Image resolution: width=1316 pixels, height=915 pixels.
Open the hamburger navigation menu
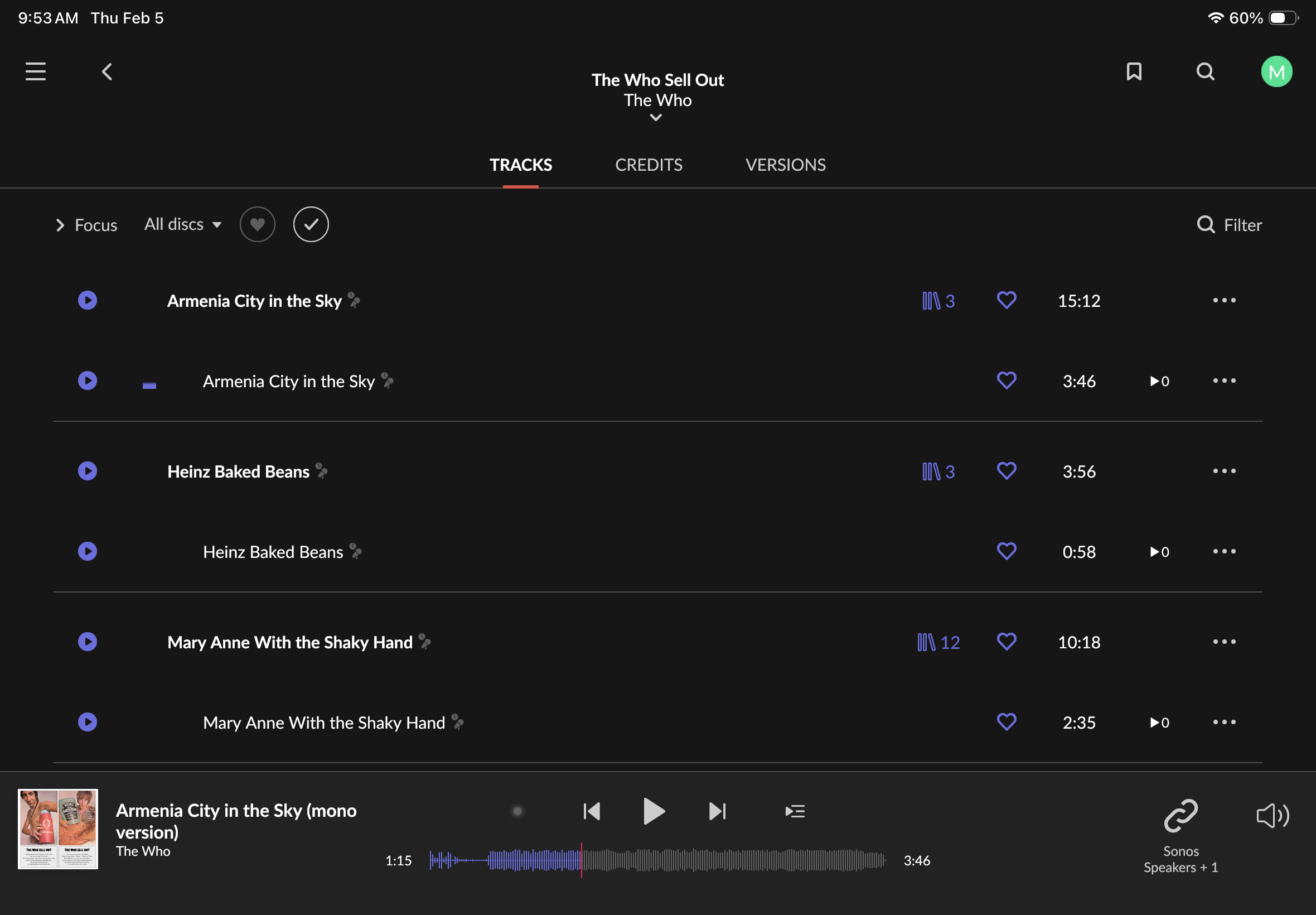click(36, 71)
